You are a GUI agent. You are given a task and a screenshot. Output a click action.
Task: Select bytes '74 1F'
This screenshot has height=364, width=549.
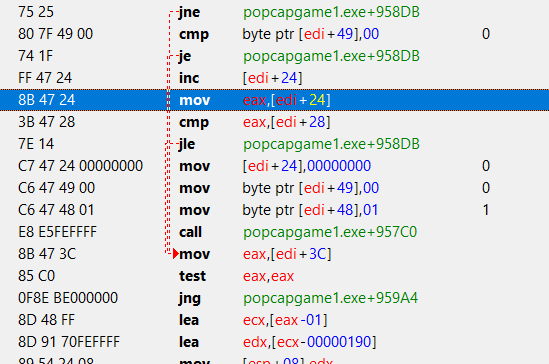(x=35, y=56)
